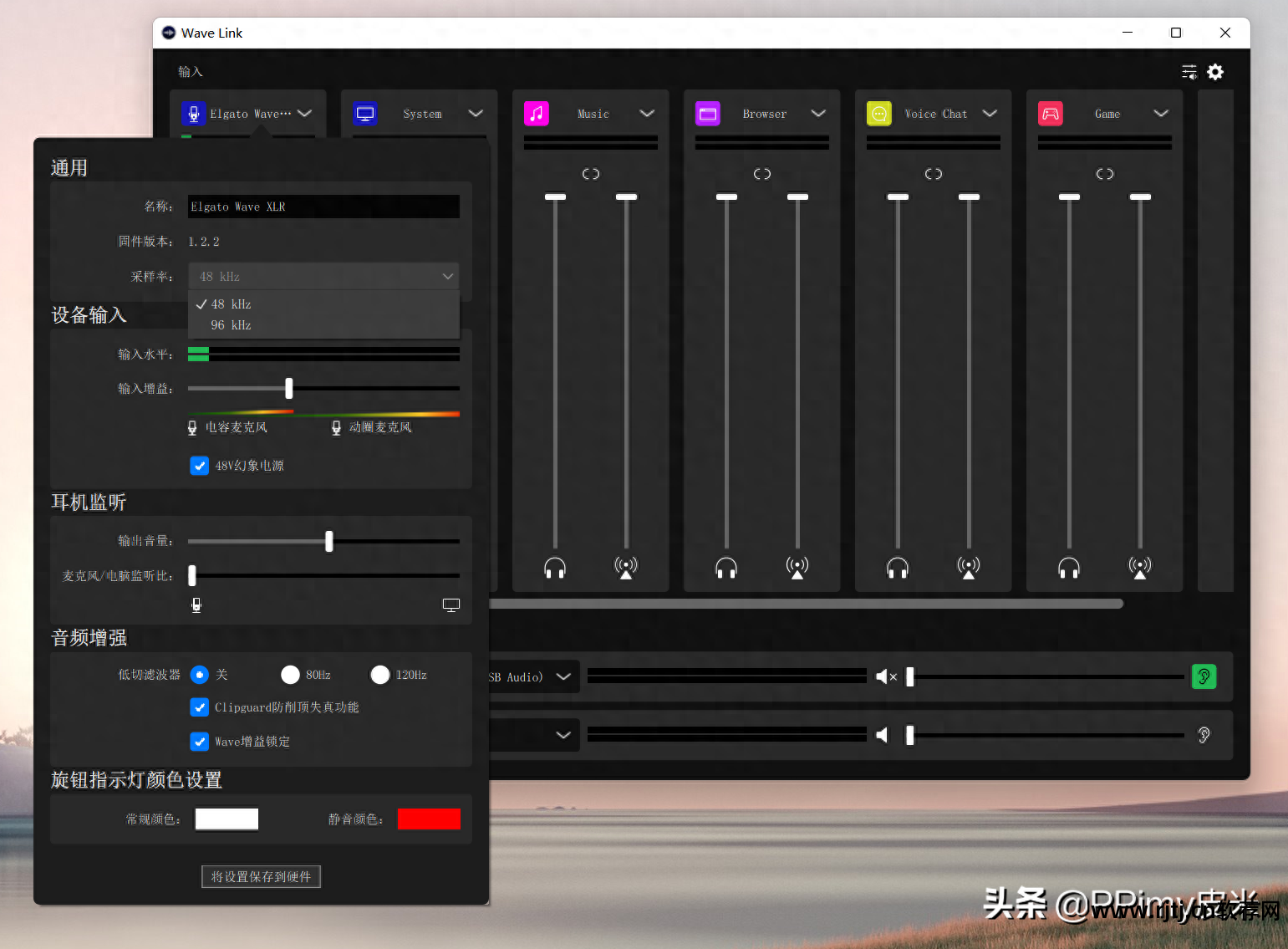
Task: Click the gray listen ear icon
Action: tap(1204, 735)
